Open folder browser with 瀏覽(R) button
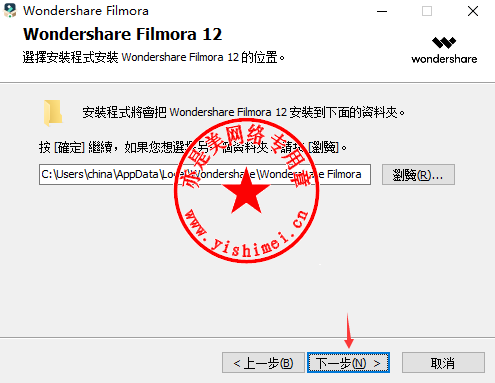 [x=418, y=174]
